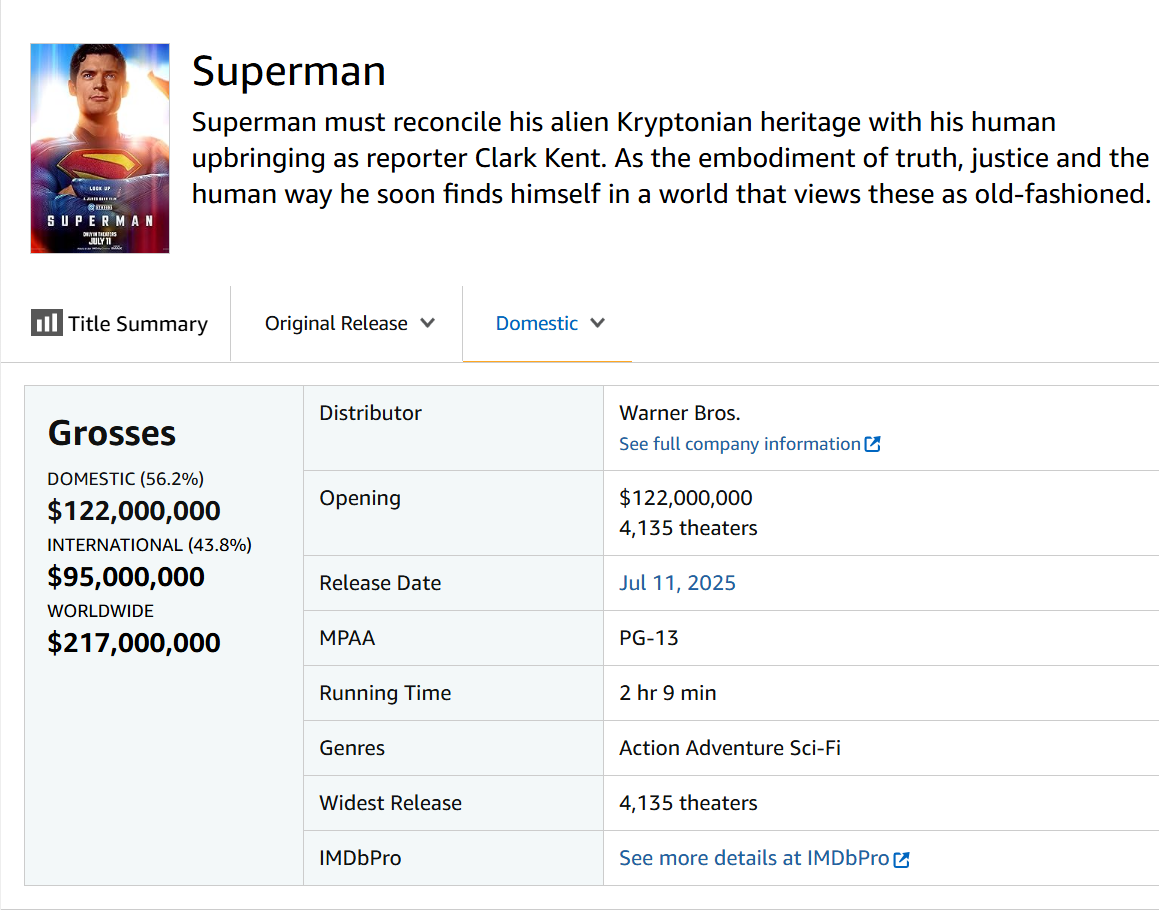Open the Domestic region dropdown label

(x=537, y=323)
